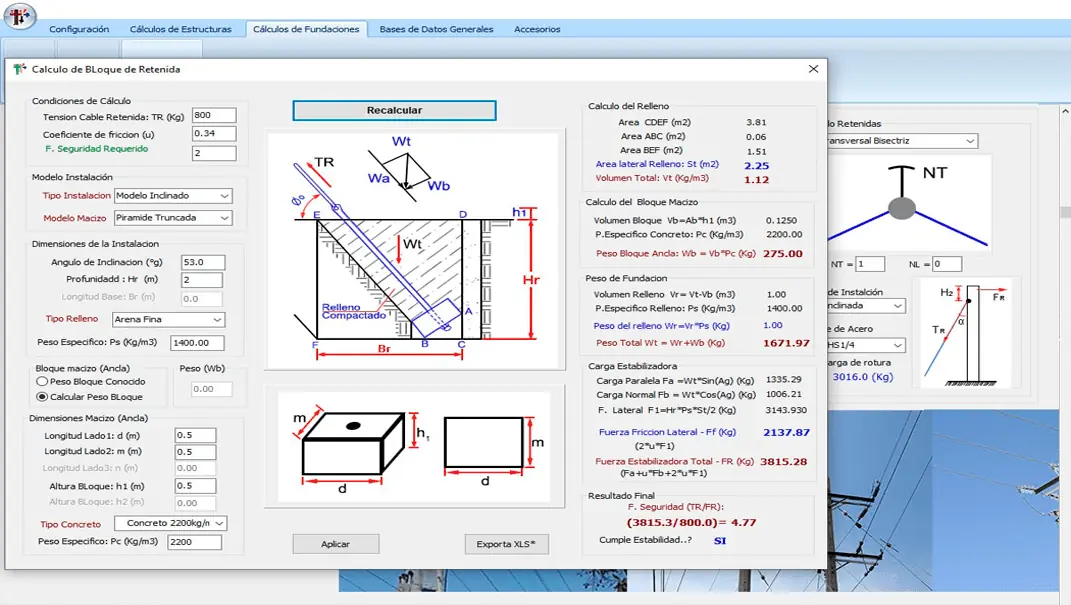Select Peso Bloque Conocido option
Viewport: 1071px width, 605px height.
(x=42, y=381)
